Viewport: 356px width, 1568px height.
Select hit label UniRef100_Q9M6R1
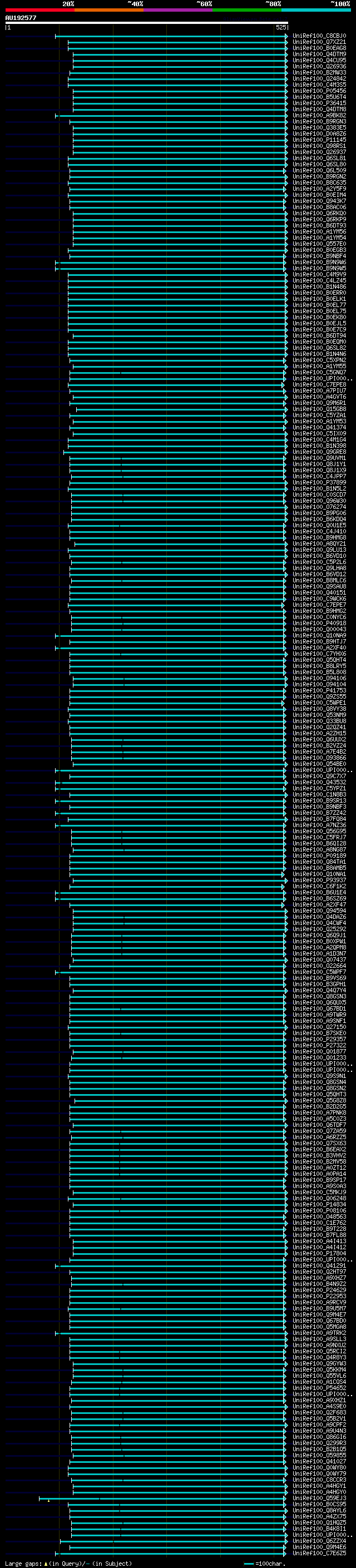(319, 403)
